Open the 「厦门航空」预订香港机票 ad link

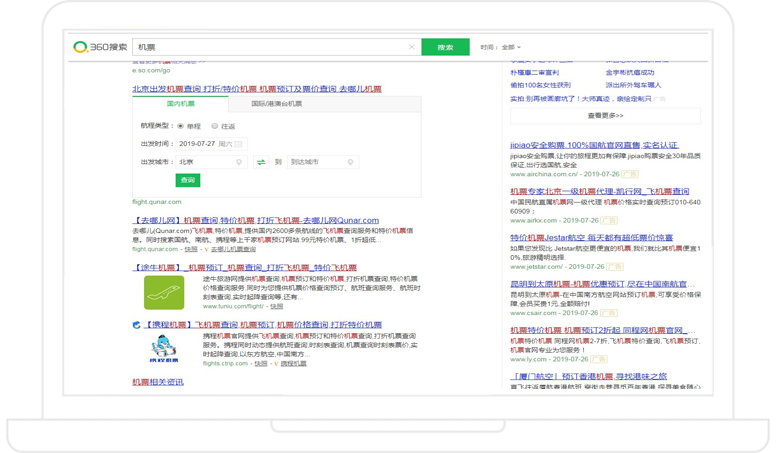click(x=588, y=376)
